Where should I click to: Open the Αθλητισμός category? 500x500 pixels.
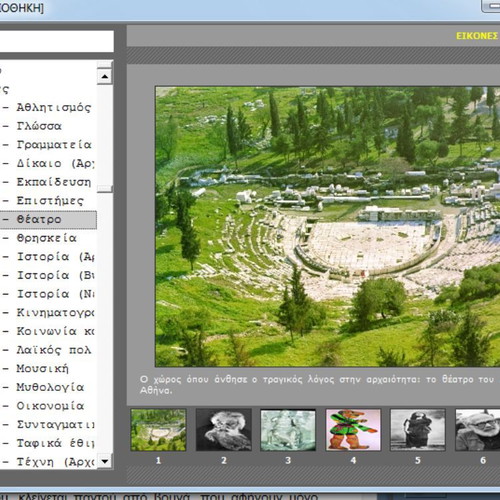click(x=48, y=108)
